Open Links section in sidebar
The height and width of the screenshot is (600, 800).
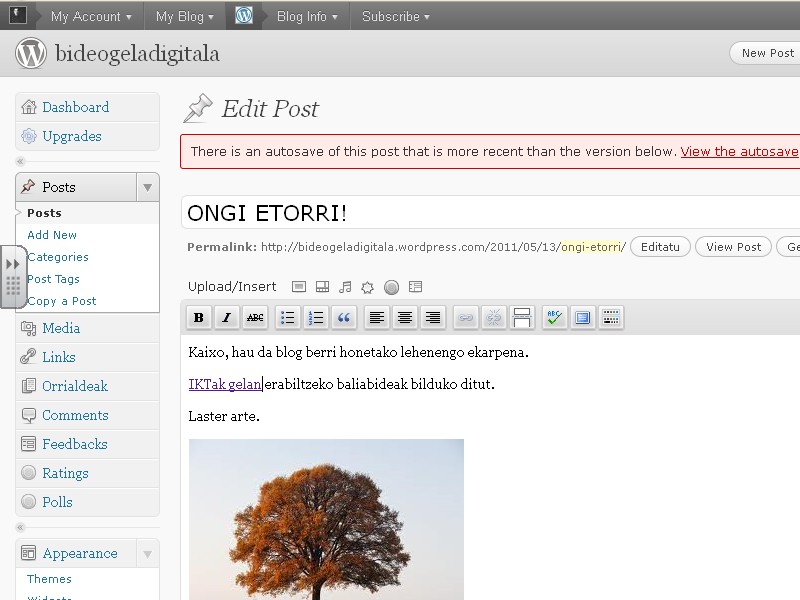87,357
